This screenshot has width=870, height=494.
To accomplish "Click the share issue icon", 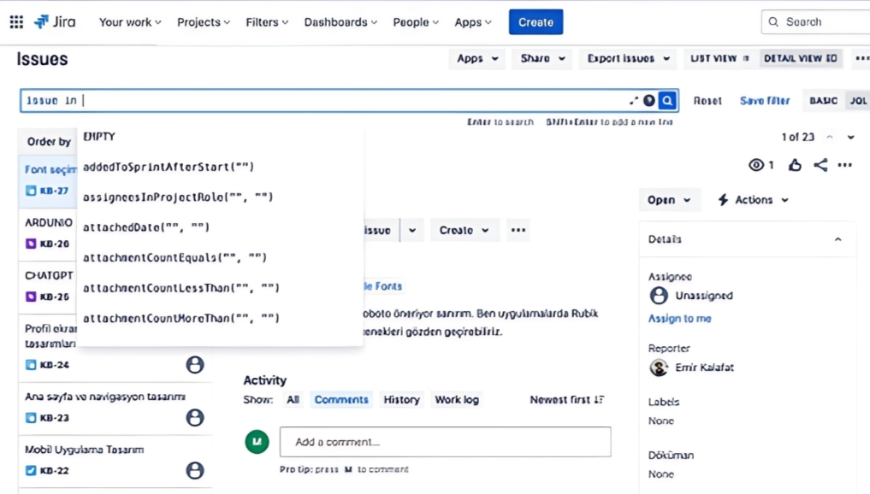I will 820,165.
